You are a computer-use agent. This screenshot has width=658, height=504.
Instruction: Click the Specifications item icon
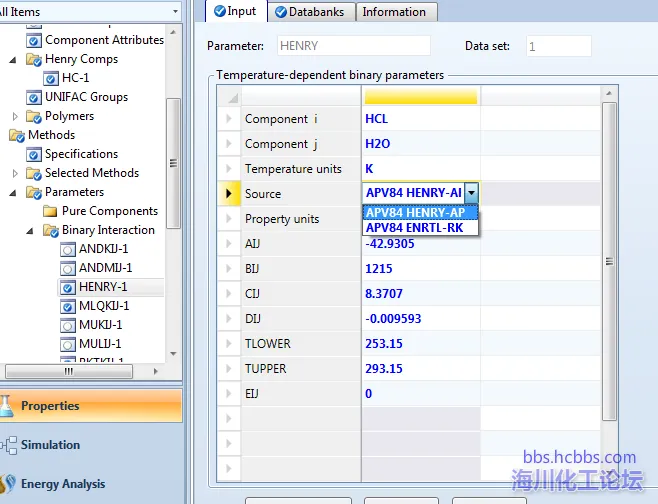[x=34, y=154]
